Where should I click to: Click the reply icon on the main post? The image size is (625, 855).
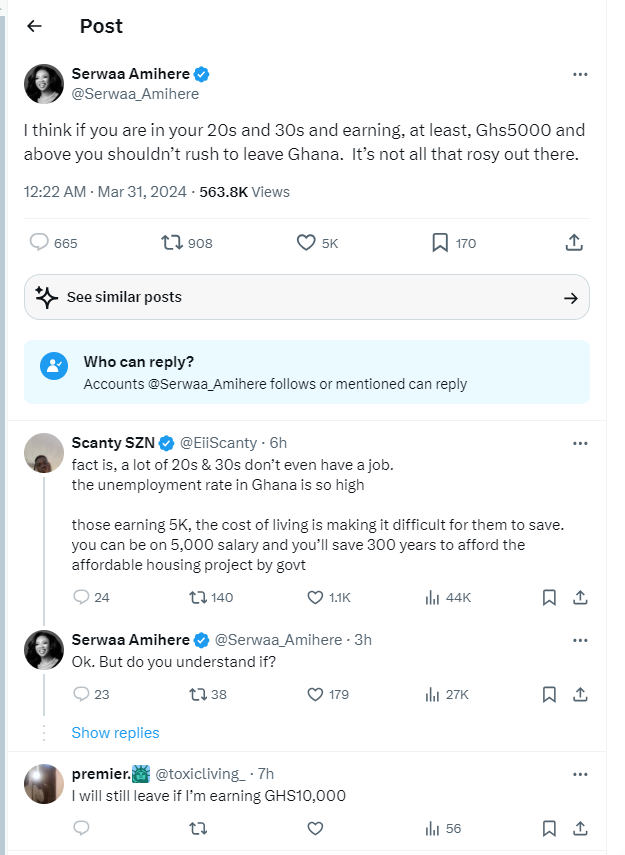40,243
